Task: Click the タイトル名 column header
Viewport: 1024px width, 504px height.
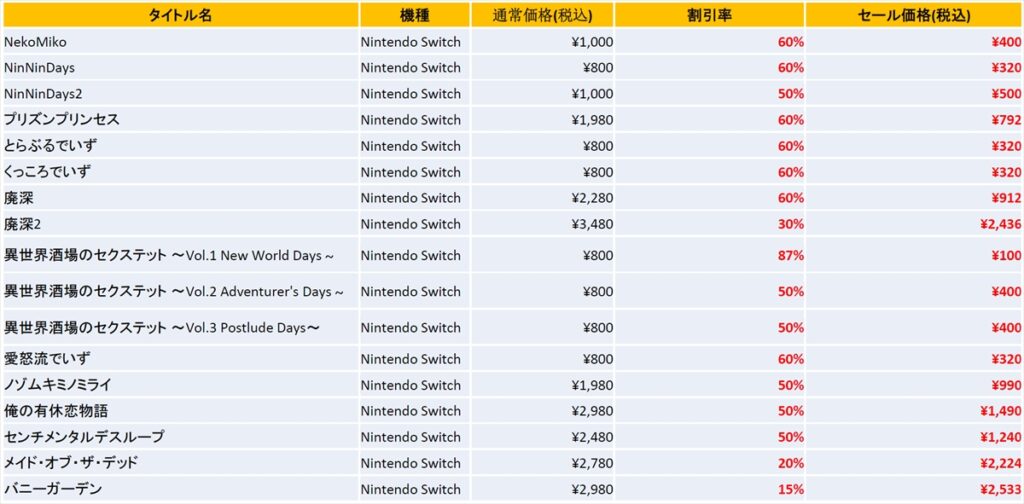Action: pos(181,16)
